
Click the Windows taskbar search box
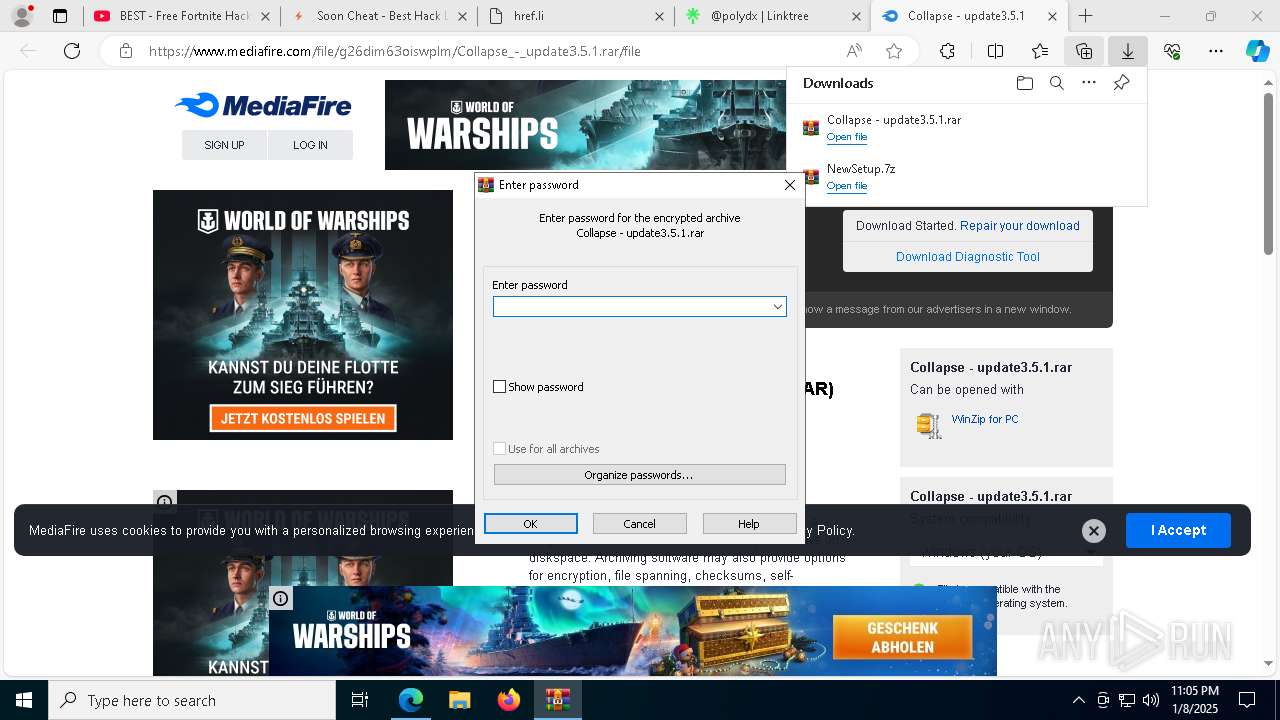click(x=192, y=700)
